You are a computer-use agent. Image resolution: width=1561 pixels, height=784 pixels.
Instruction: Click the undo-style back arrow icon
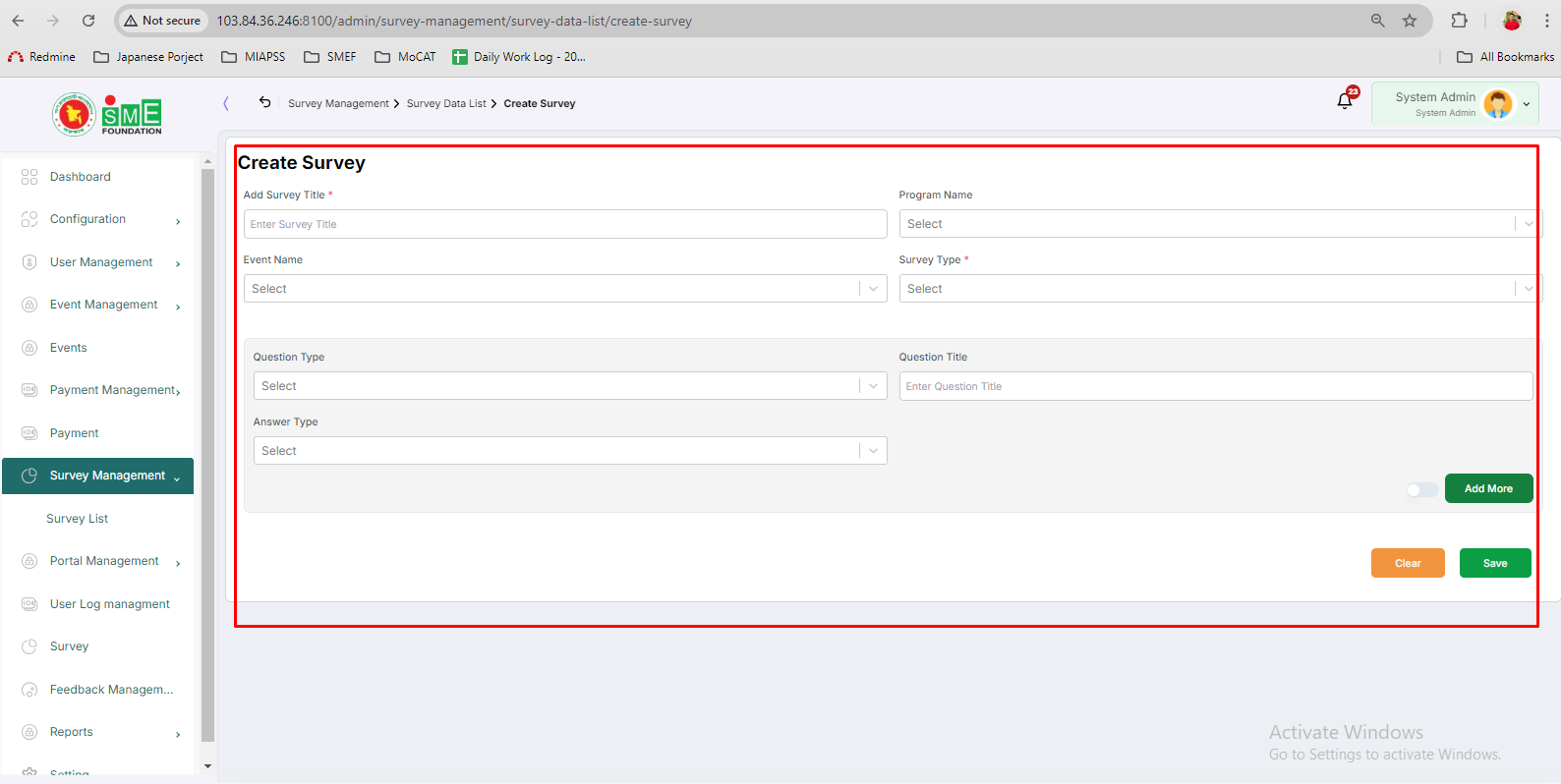coord(264,102)
